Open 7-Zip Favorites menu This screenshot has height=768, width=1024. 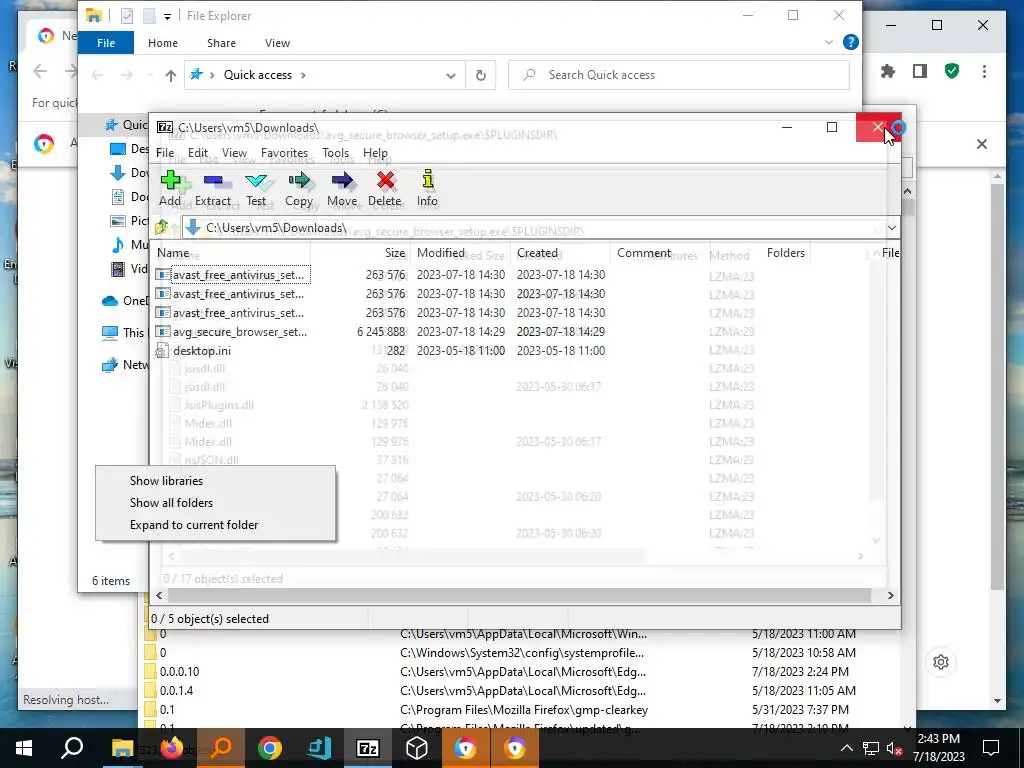[284, 153]
